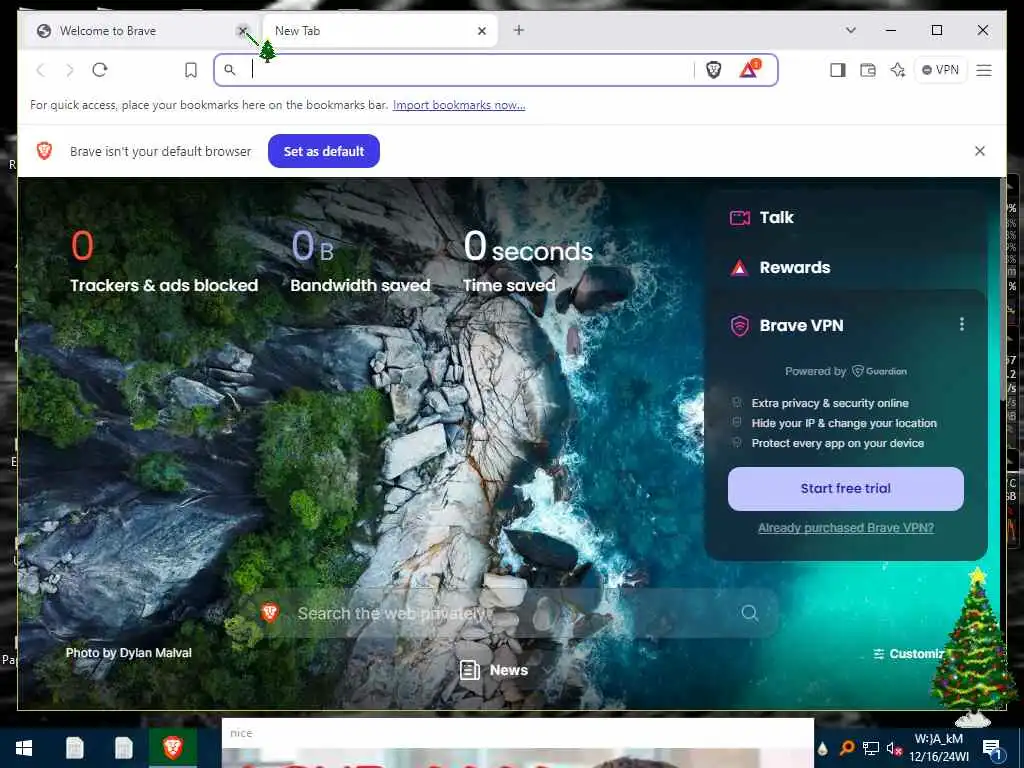This screenshot has width=1024, height=768.
Task: Open the Windows Start menu
Action: tap(24, 748)
